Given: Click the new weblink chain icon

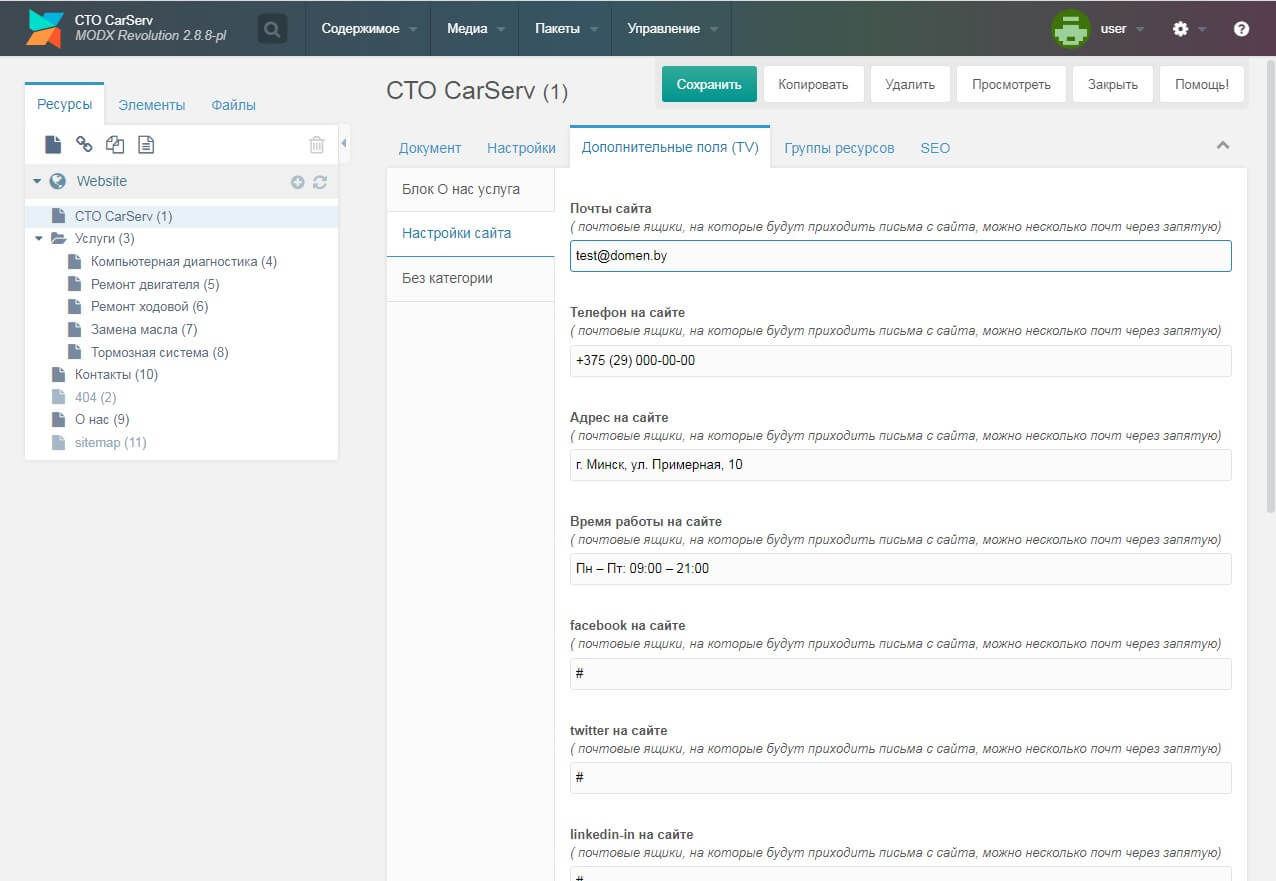Looking at the screenshot, I should coord(85,145).
